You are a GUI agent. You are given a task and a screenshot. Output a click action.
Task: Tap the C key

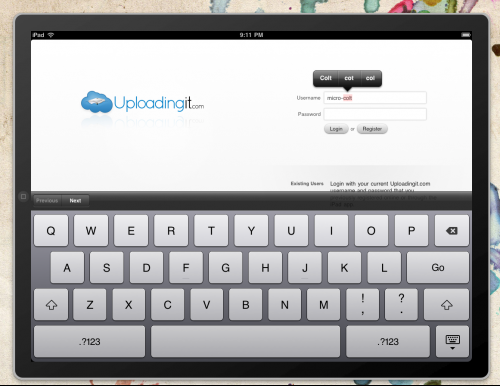point(168,305)
